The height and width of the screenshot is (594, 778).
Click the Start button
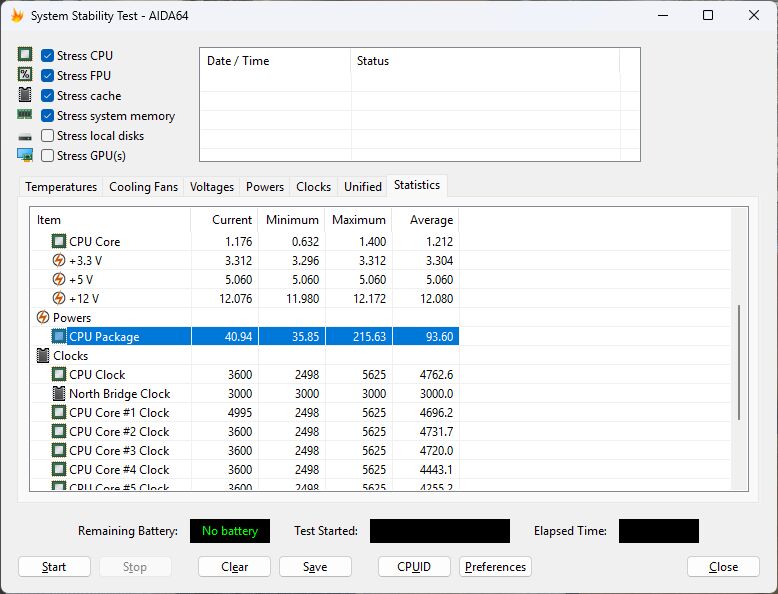(x=54, y=567)
